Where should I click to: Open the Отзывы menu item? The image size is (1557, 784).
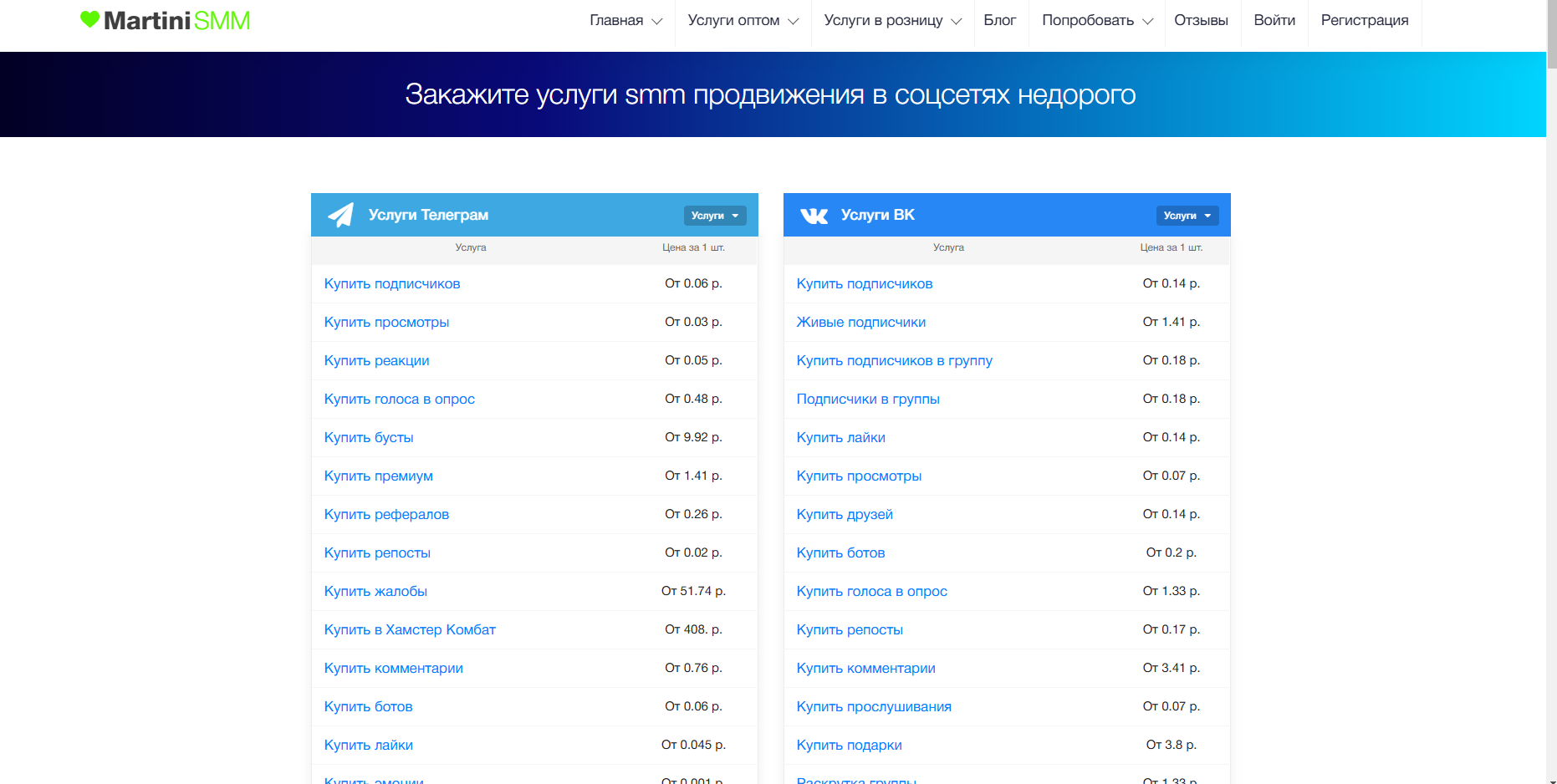1201,20
